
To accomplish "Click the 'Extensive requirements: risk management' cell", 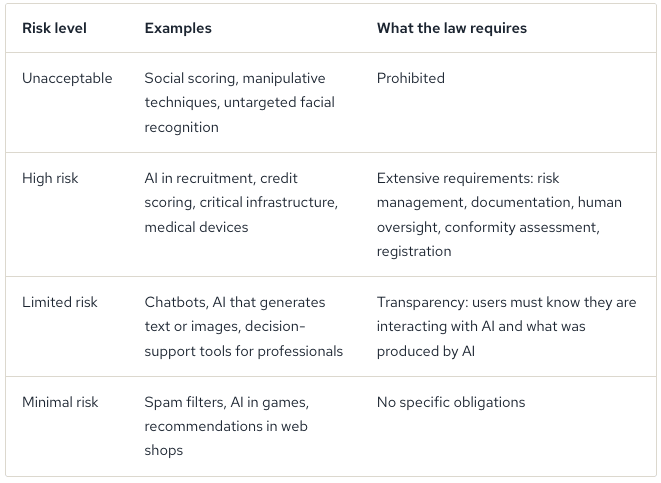I will tap(499, 215).
